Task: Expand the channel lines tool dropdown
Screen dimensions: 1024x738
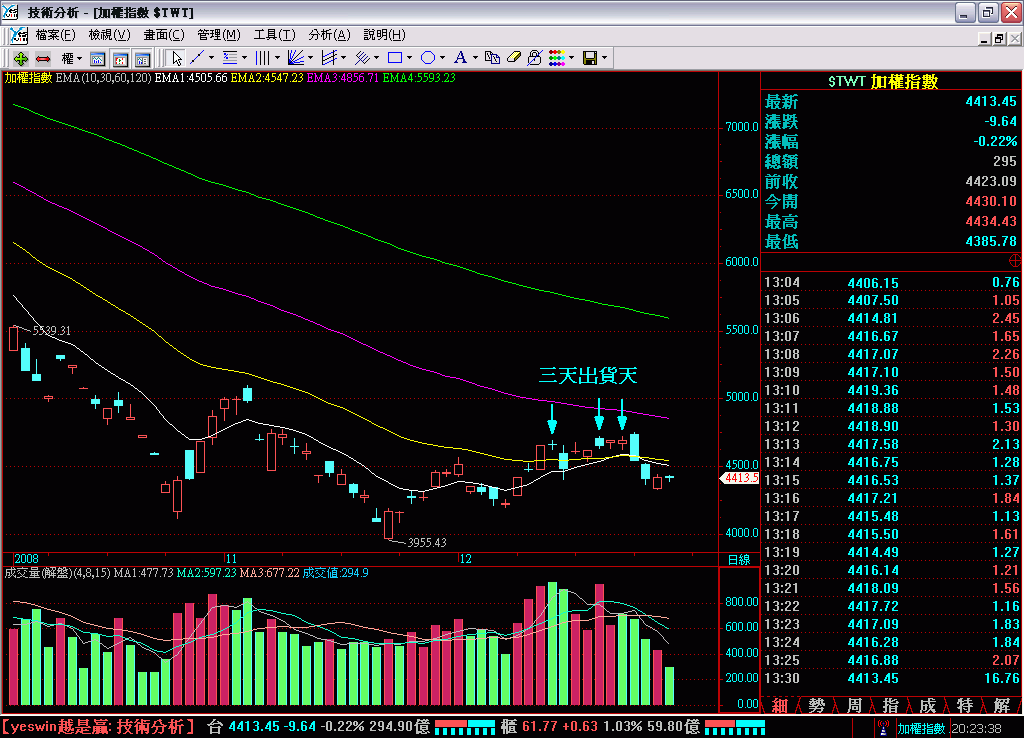Action: tap(344, 58)
